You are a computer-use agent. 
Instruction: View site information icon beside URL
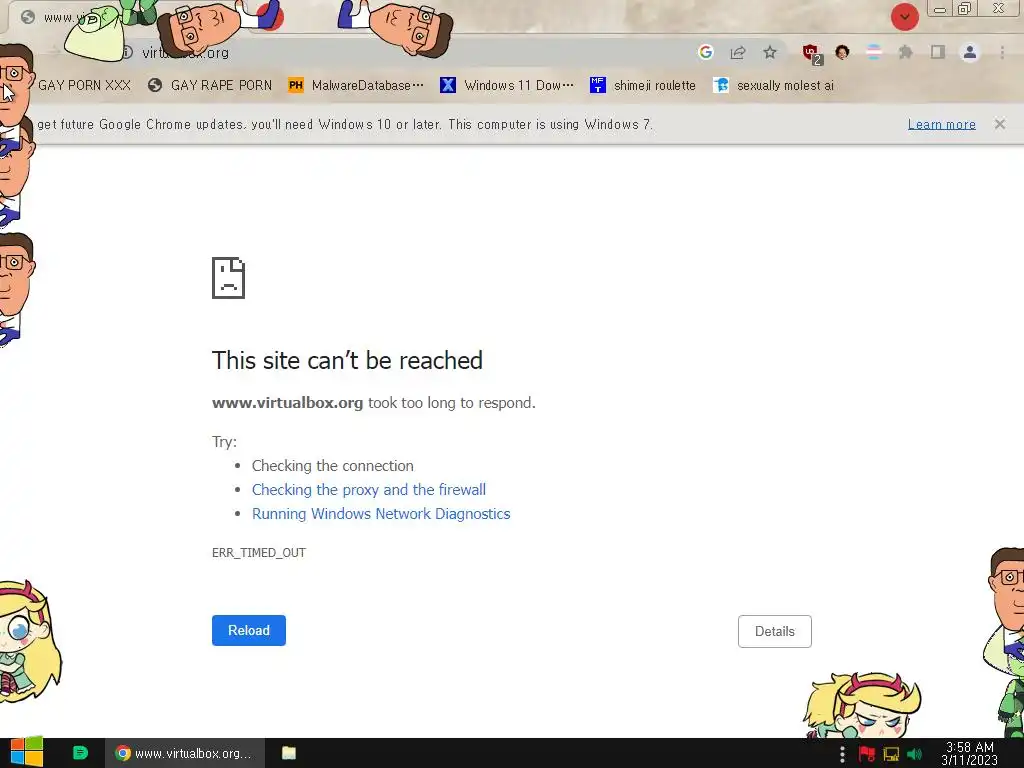point(128,52)
